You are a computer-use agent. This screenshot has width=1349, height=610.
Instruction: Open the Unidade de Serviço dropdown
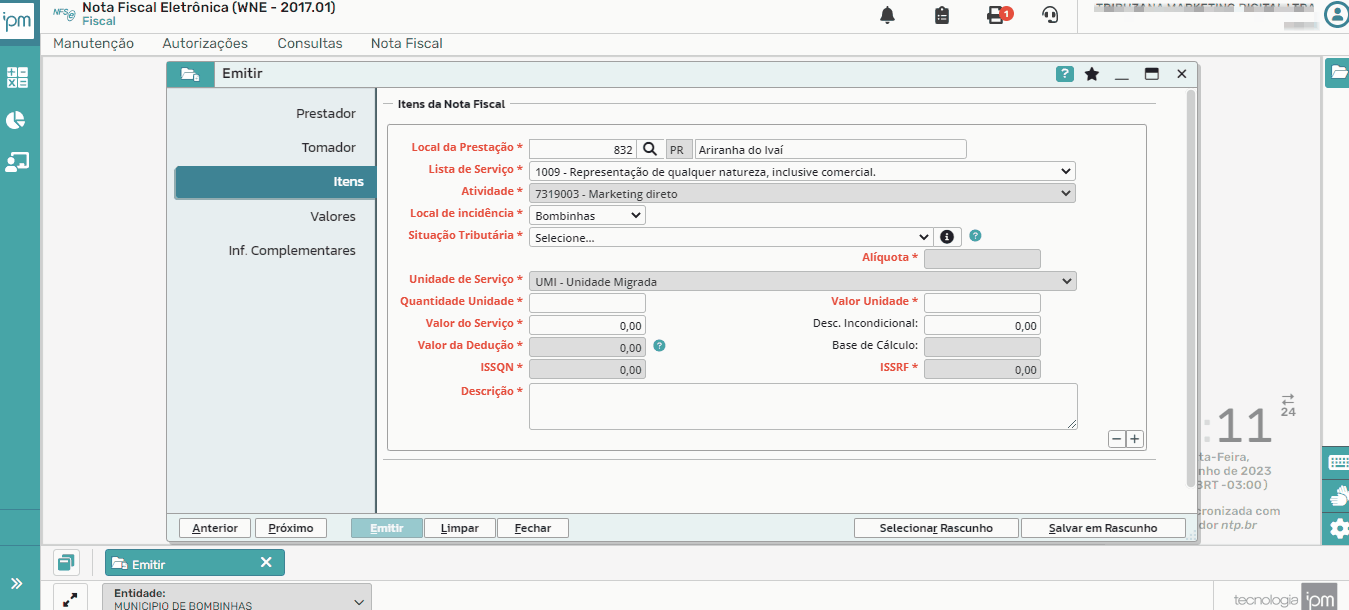pos(802,281)
